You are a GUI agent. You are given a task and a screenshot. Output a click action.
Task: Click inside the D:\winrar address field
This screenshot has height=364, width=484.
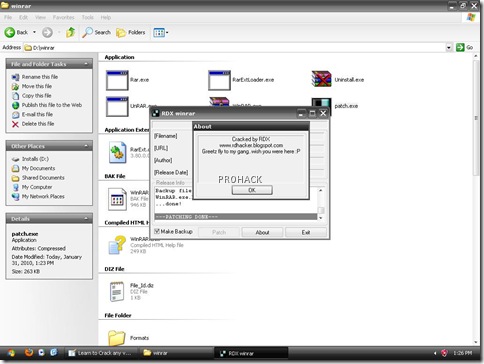[x=235, y=48]
